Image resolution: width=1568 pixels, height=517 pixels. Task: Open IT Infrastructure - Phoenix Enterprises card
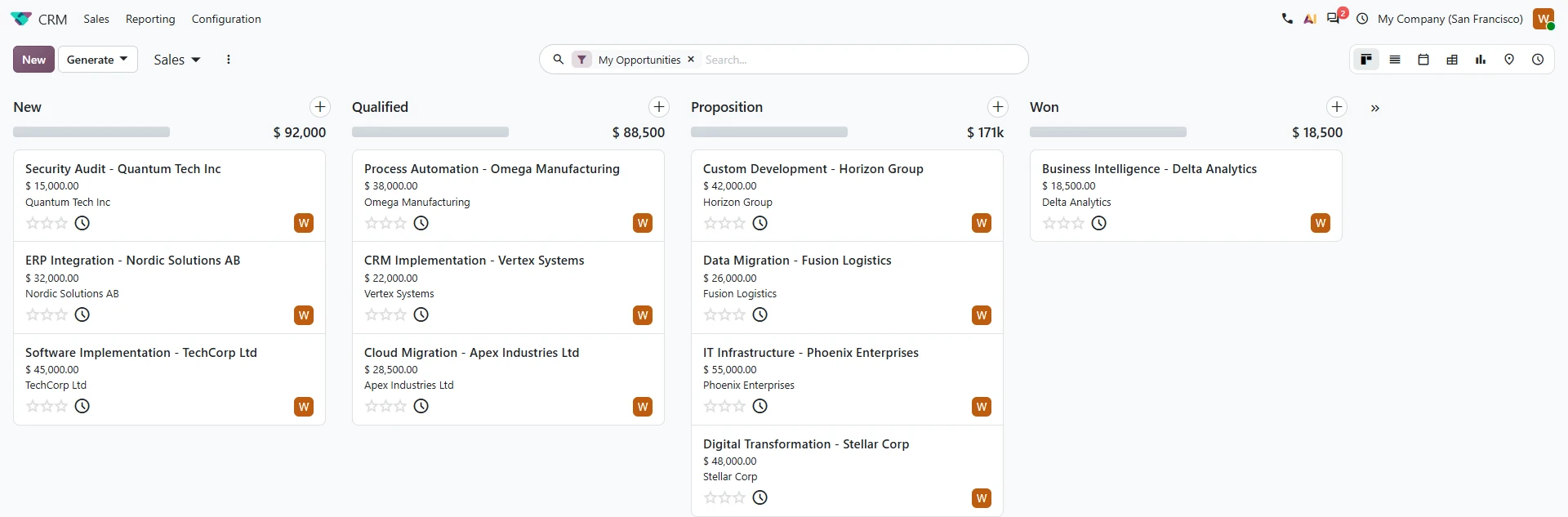(x=847, y=379)
